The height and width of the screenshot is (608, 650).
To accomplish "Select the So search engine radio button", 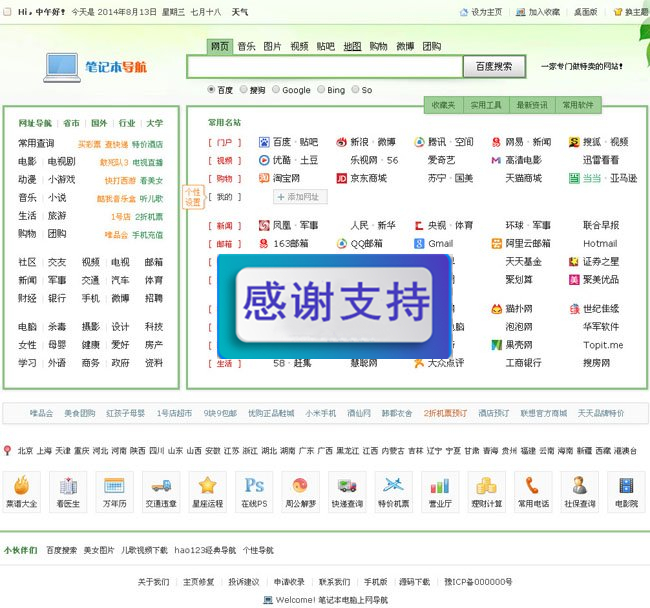I will pos(355,90).
